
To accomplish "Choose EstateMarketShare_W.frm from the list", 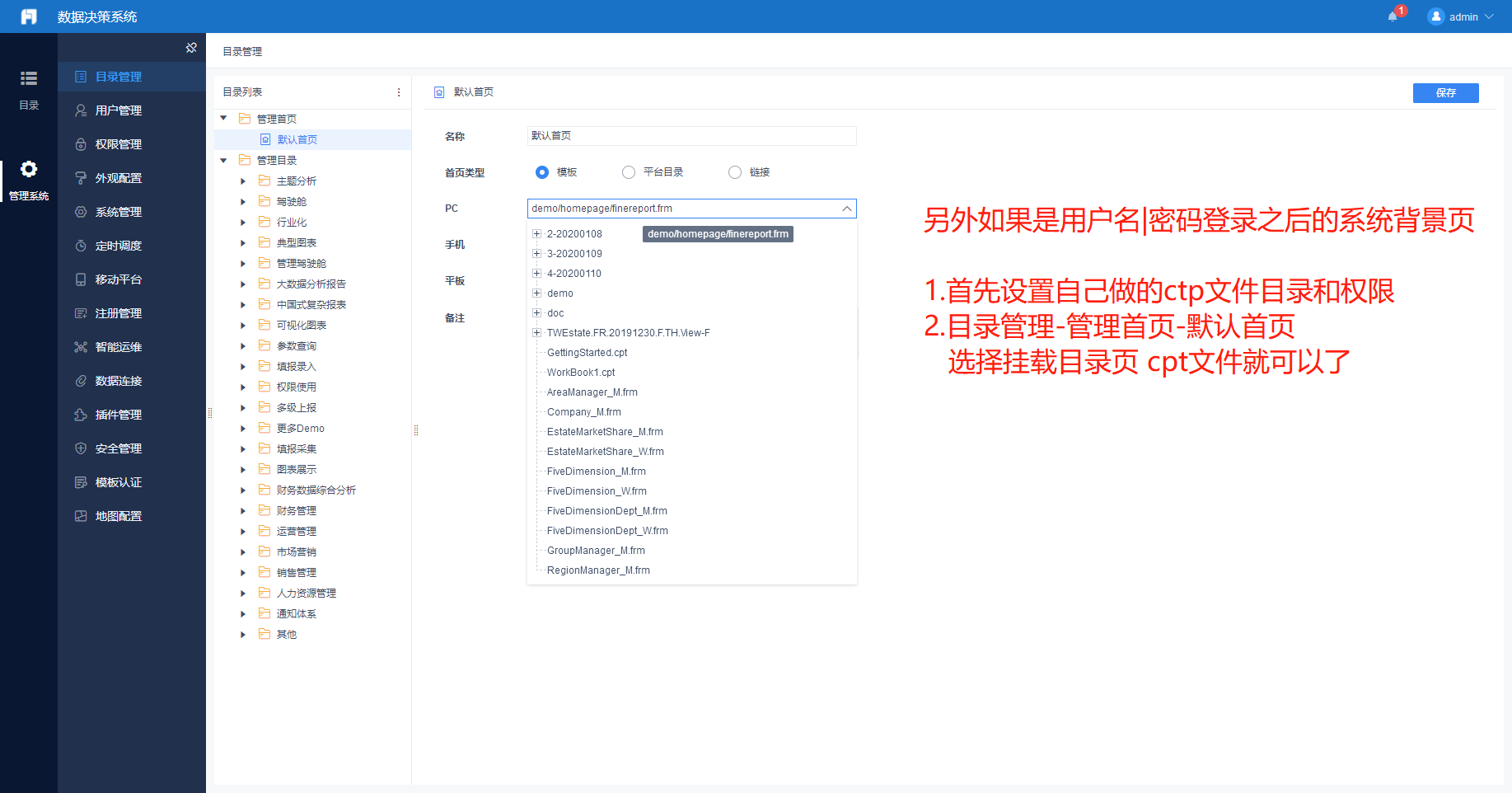I will pos(605,452).
